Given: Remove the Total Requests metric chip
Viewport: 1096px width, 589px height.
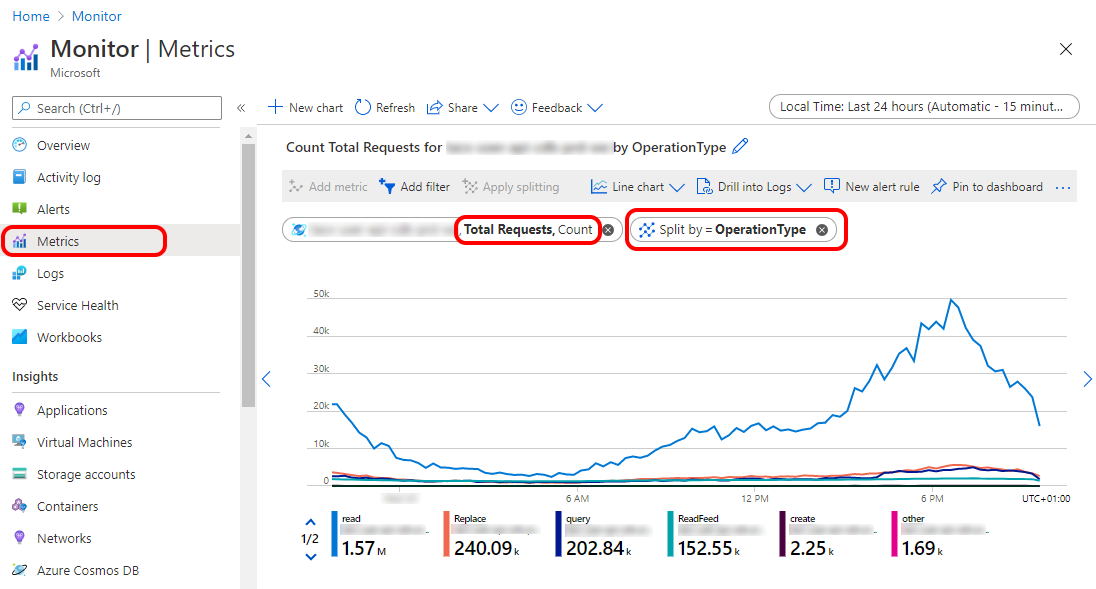Looking at the screenshot, I should (x=608, y=230).
